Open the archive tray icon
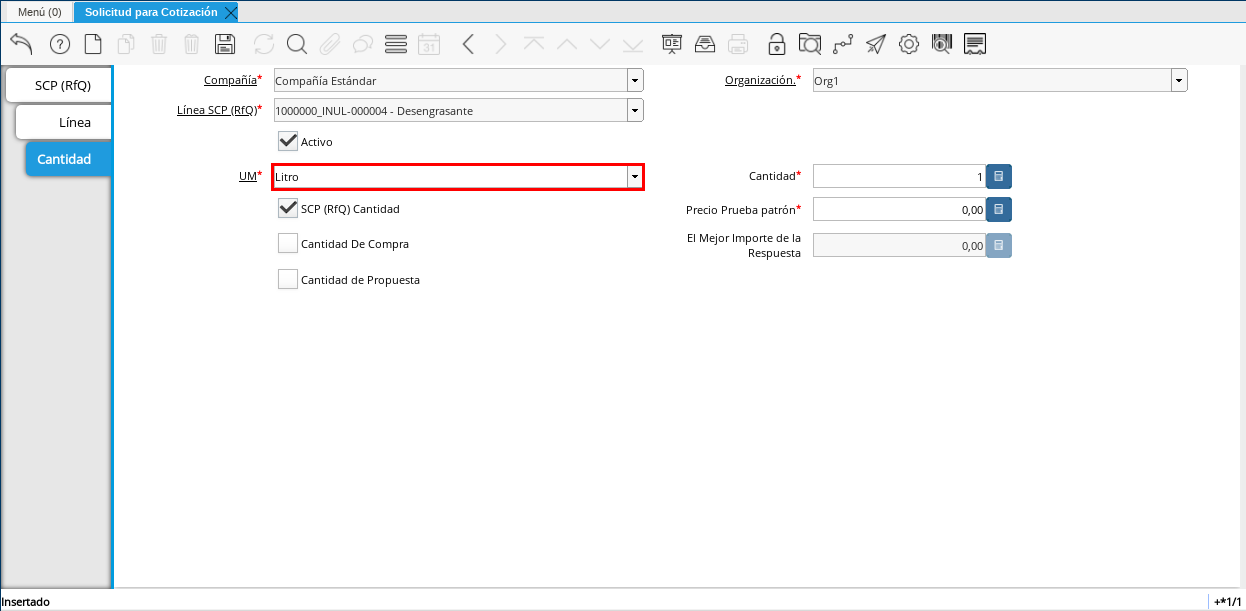 705,44
